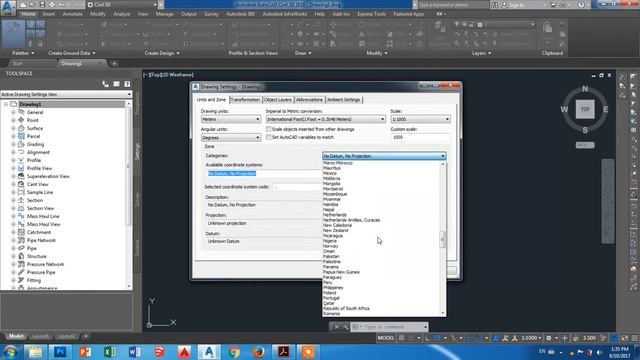Check Scale objects inserted from other drawings
The image size is (640, 360).
pyautogui.click(x=269, y=129)
